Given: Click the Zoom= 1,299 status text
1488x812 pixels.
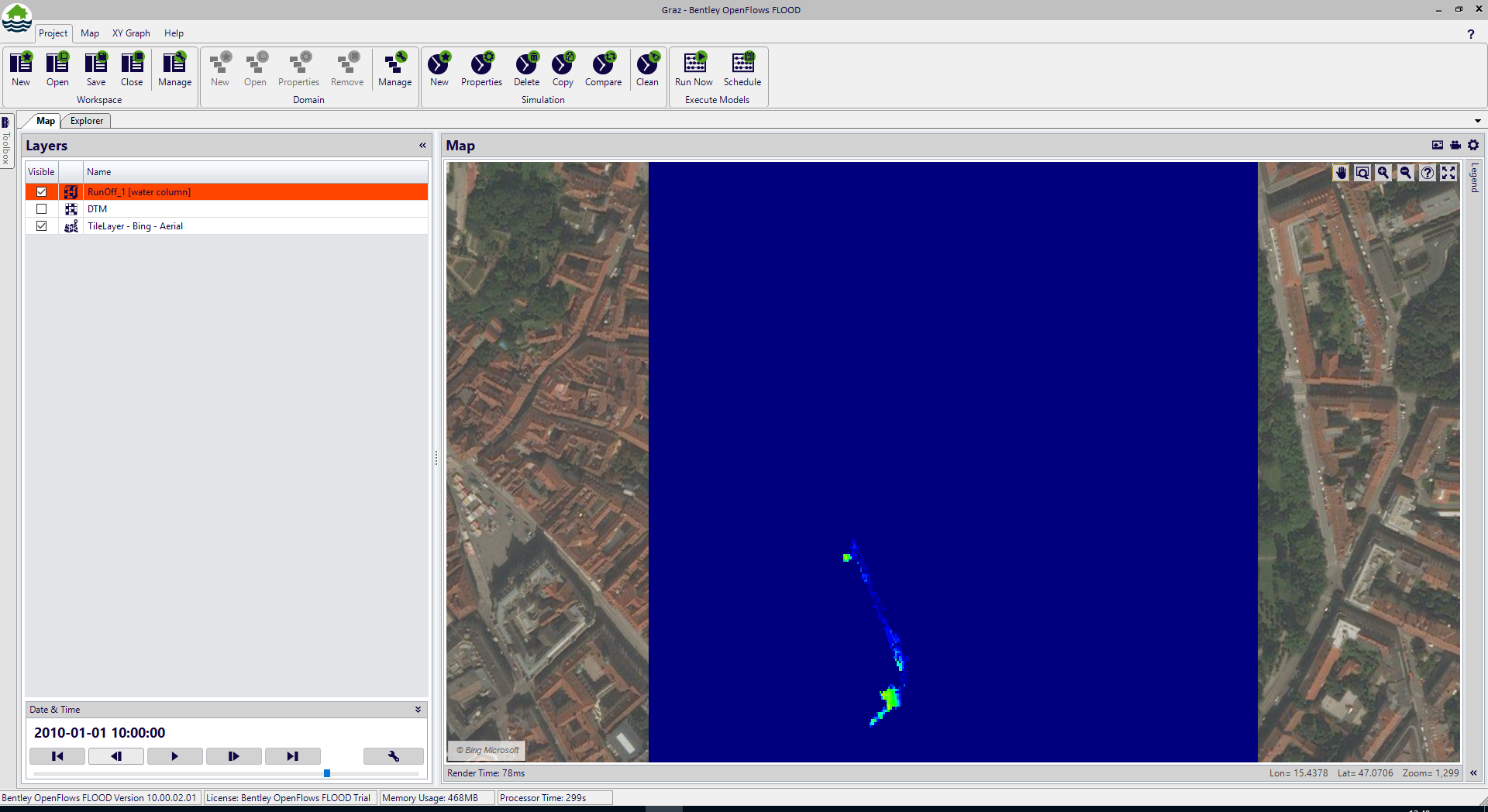Looking at the screenshot, I should (x=1431, y=773).
